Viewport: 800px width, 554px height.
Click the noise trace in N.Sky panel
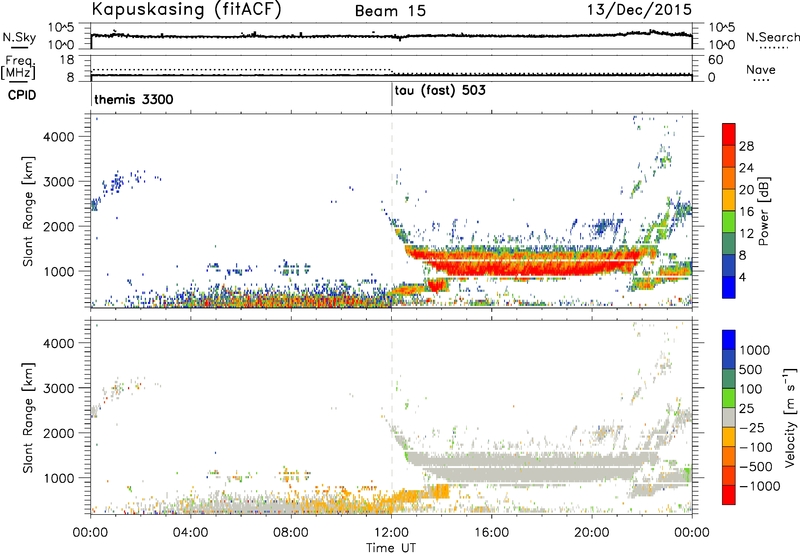(x=391, y=36)
